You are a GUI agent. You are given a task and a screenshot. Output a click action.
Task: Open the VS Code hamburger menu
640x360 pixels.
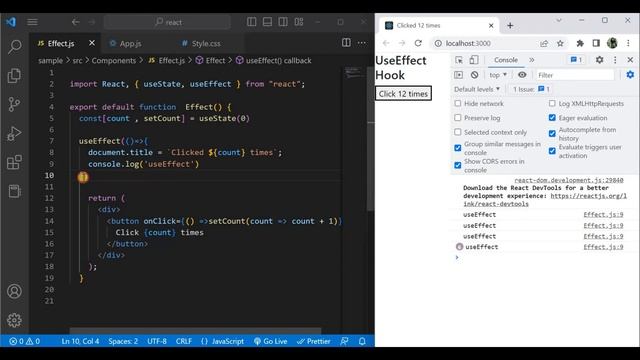(32, 22)
